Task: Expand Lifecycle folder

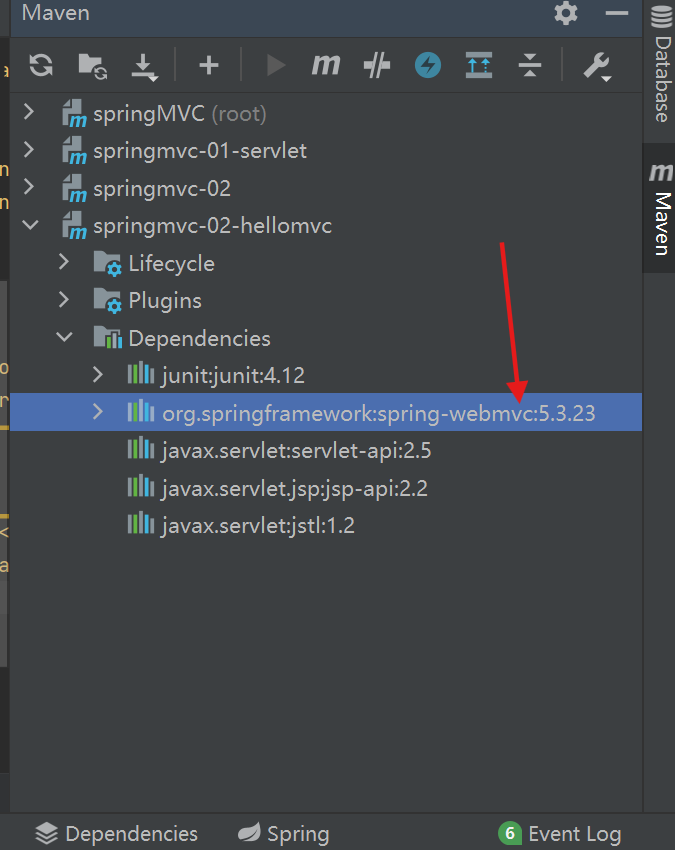Action: tap(64, 262)
